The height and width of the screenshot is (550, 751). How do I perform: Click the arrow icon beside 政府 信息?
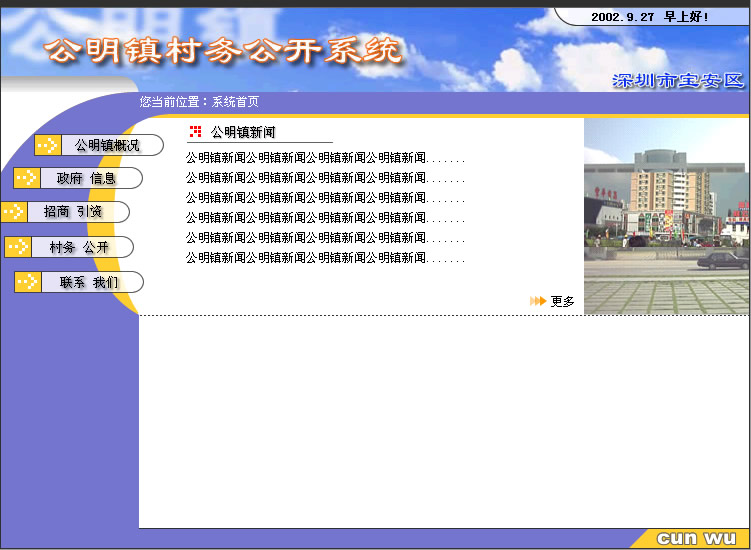(27, 178)
